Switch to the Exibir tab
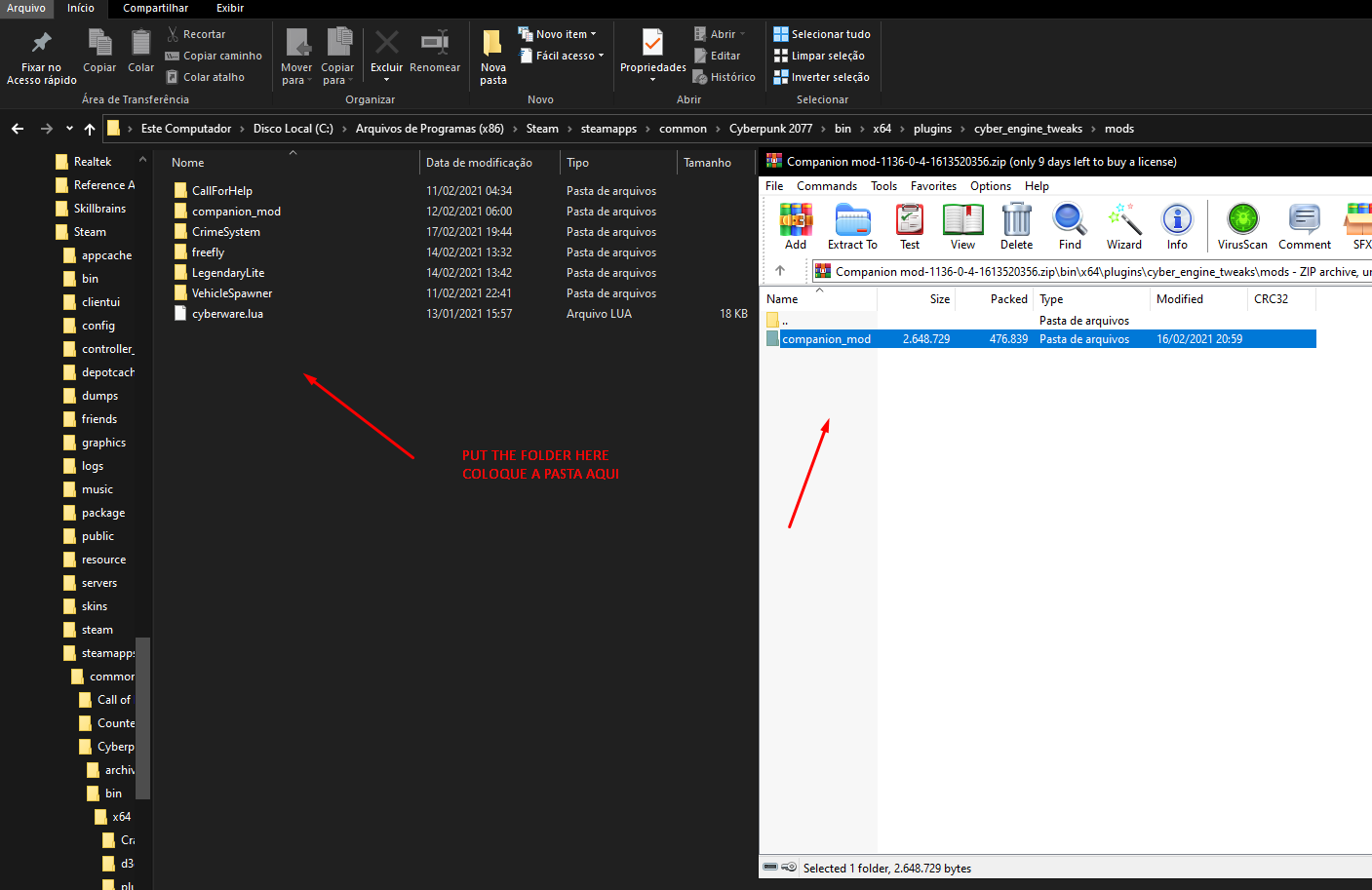The height and width of the screenshot is (890, 1372). pyautogui.click(x=230, y=8)
